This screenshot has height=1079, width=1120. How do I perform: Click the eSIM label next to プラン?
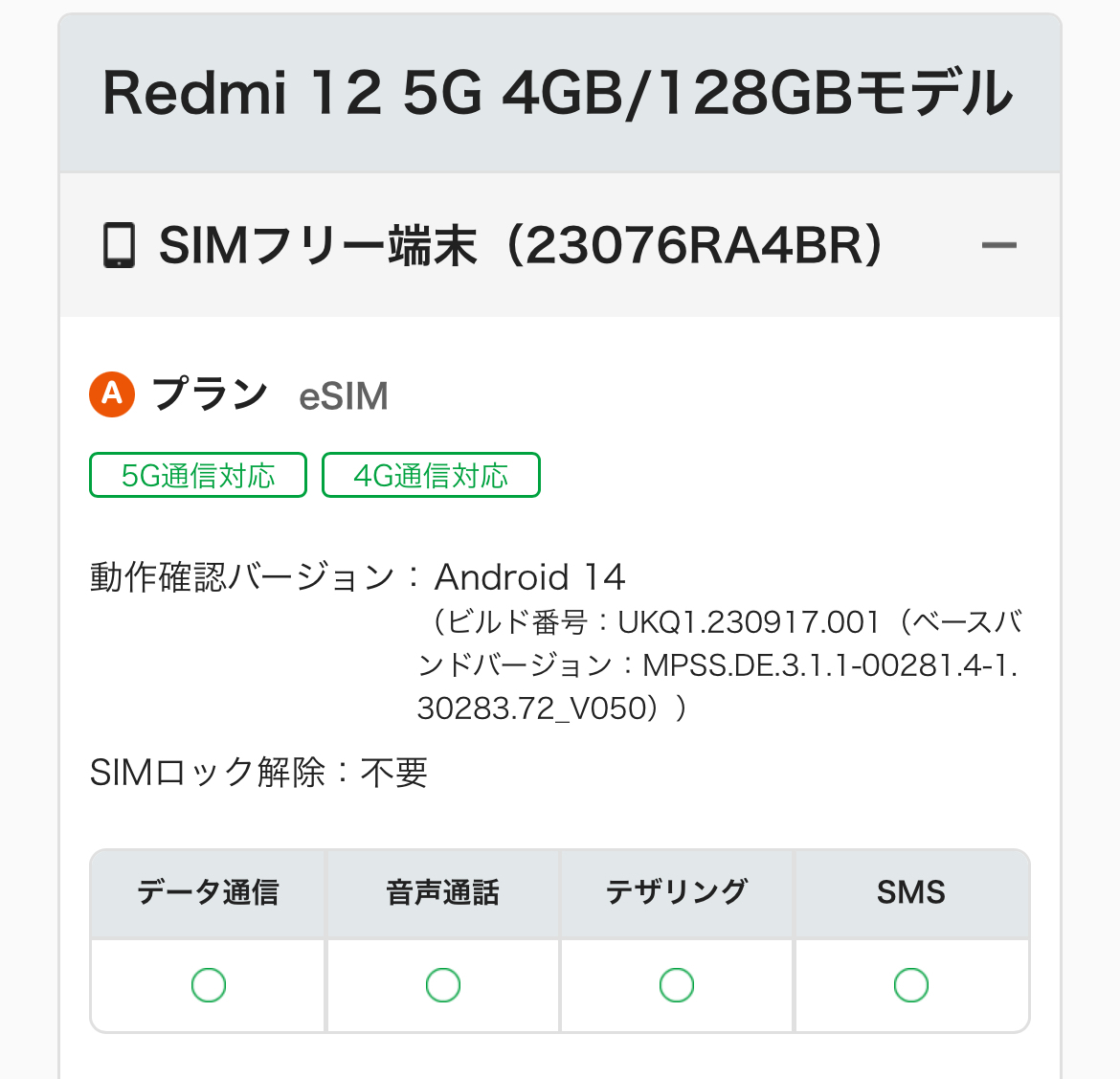(x=344, y=396)
